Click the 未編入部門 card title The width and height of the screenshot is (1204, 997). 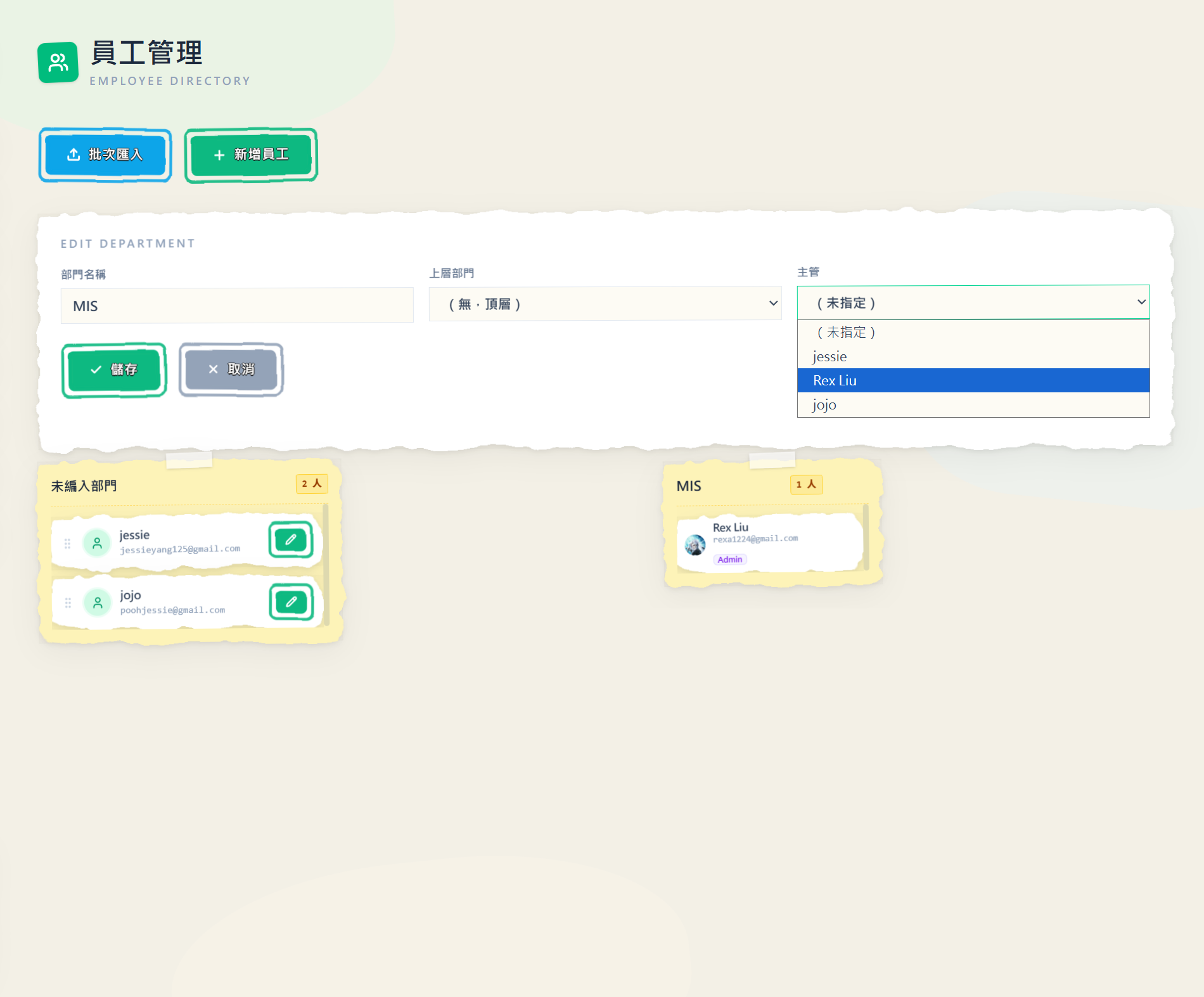pos(84,486)
